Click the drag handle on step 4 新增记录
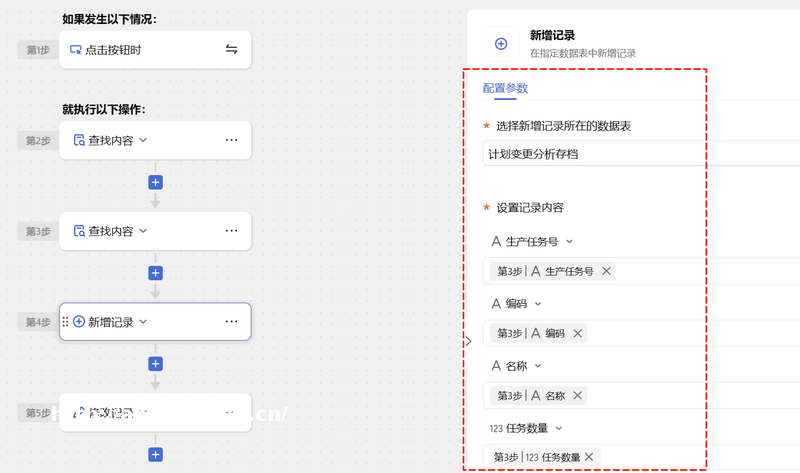The image size is (800, 473). click(x=66, y=322)
